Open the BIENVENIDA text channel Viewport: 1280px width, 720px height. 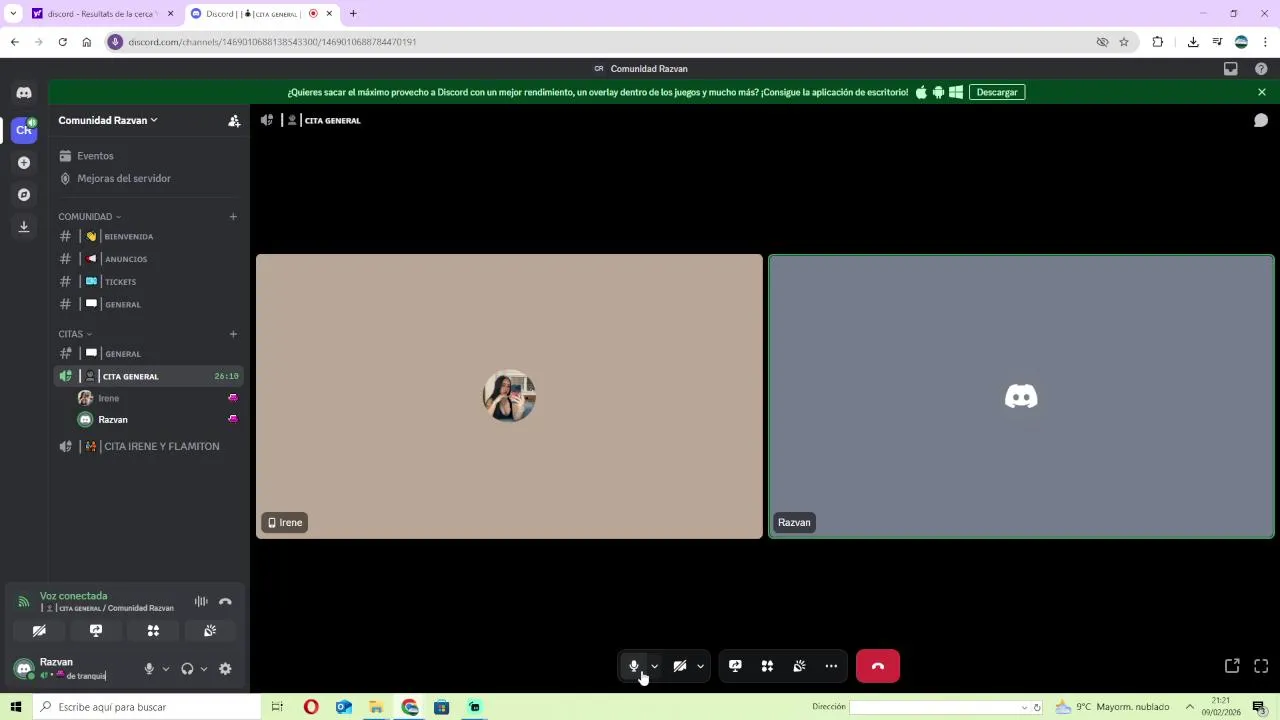[x=148, y=237]
